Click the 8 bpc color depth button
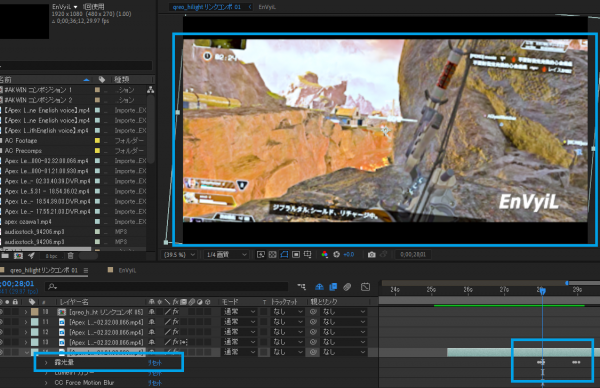The height and width of the screenshot is (388, 600). tap(51, 256)
